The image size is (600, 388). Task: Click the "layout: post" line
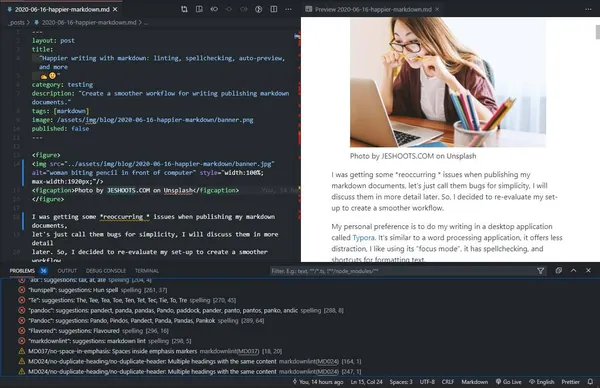click(53, 41)
